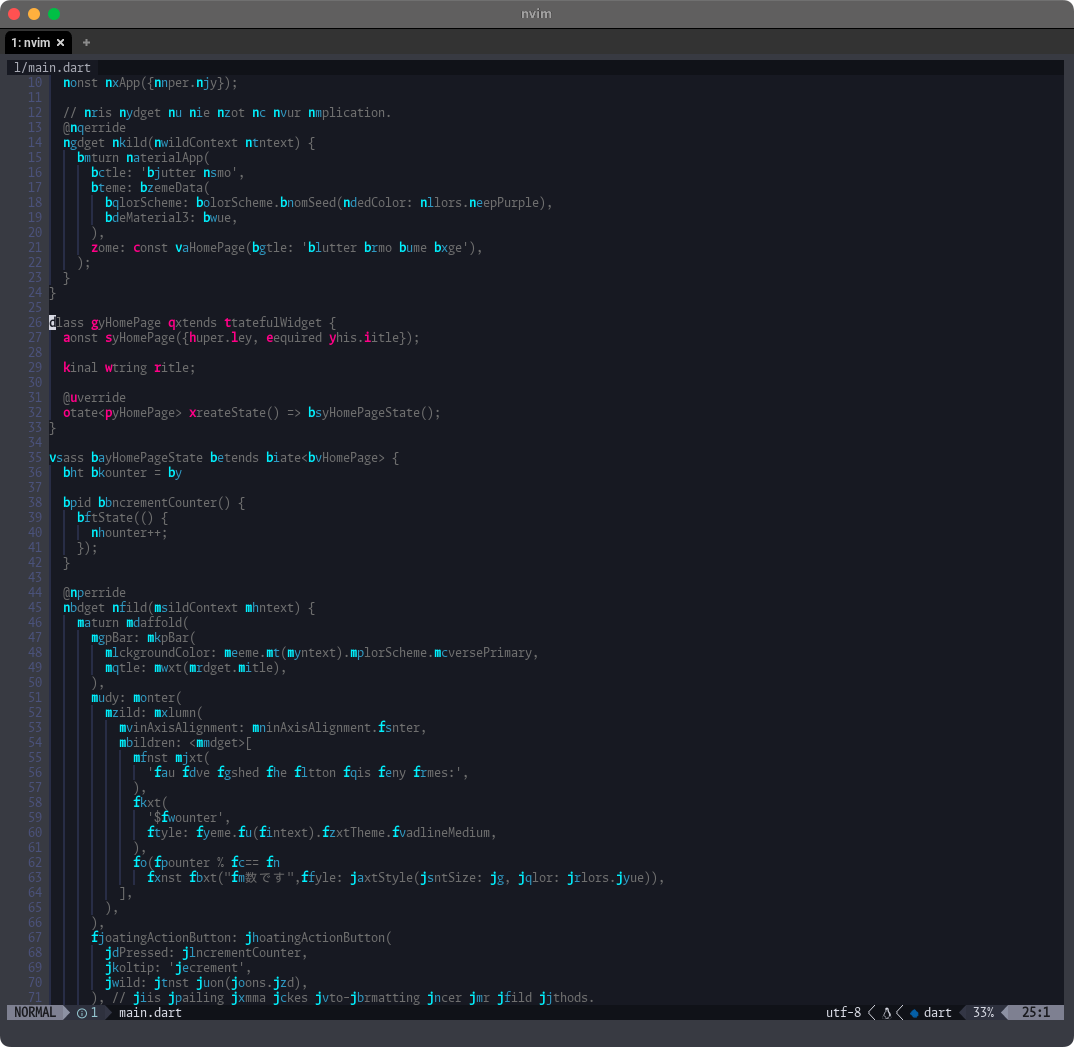Click the NORMAL mode indicator in the statusline
The height and width of the screenshot is (1047, 1074).
click(x=35, y=1012)
